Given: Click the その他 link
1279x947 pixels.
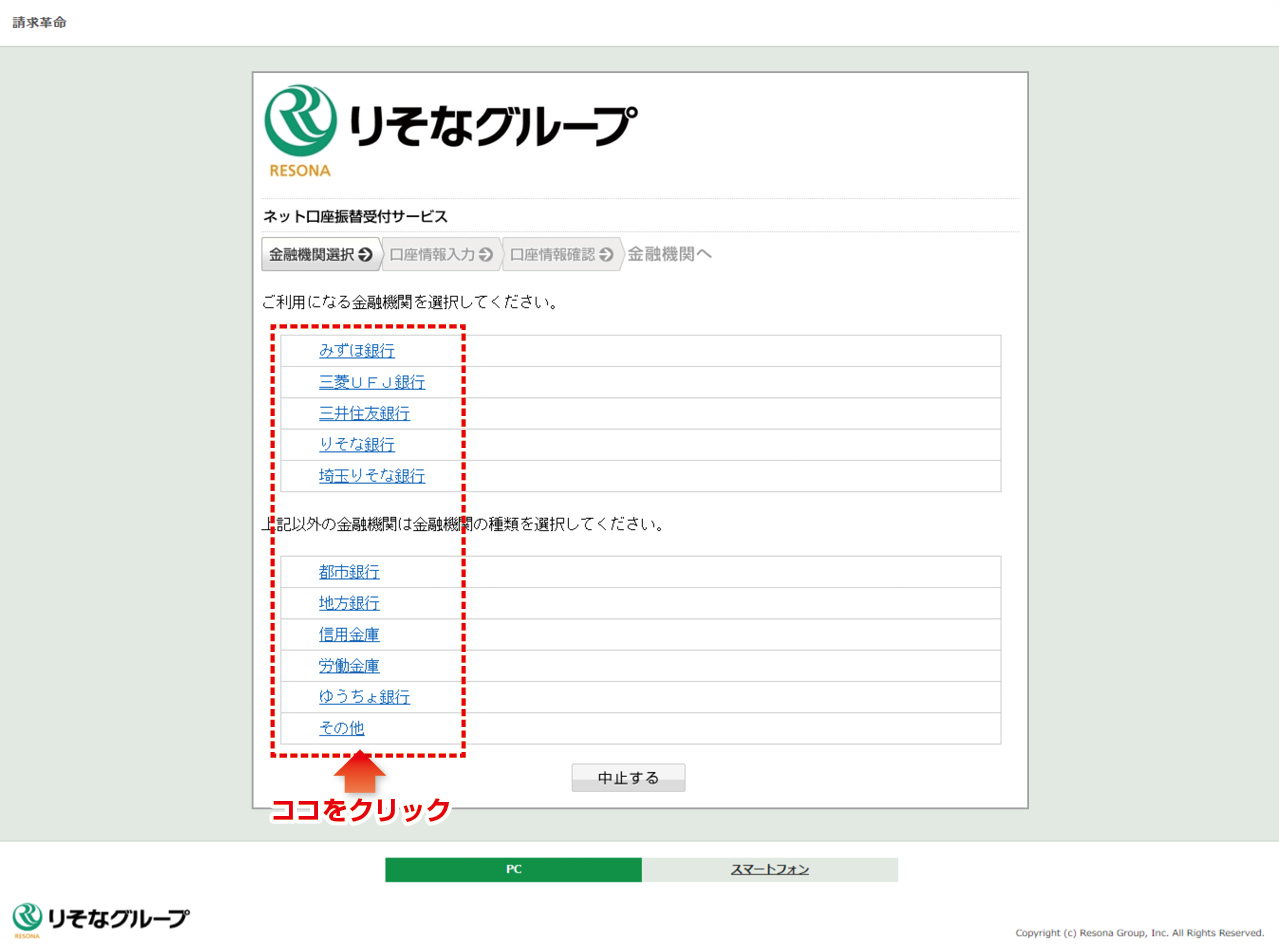Looking at the screenshot, I should [342, 728].
